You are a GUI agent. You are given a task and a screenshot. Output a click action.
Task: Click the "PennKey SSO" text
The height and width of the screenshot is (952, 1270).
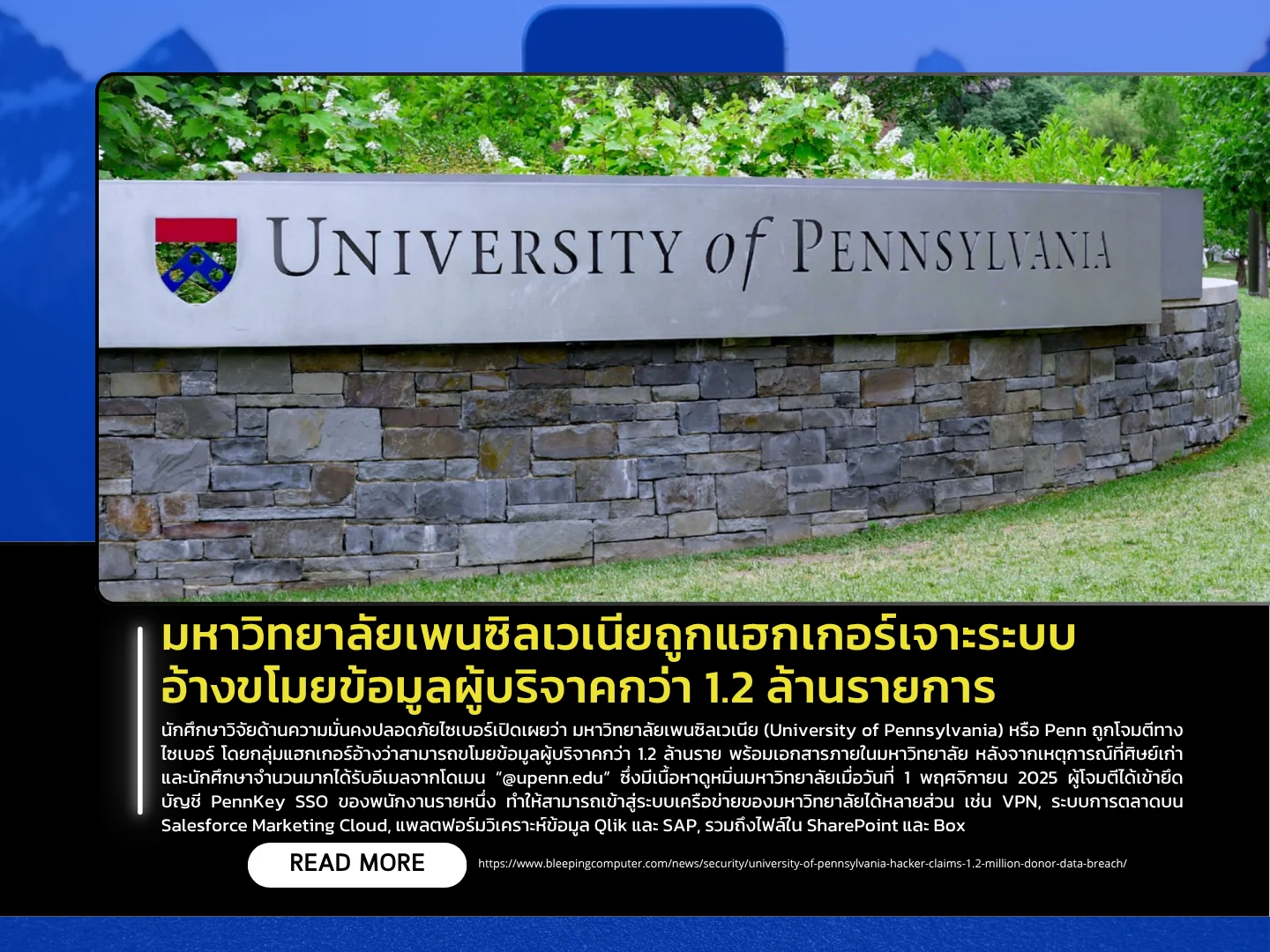[x=269, y=802]
